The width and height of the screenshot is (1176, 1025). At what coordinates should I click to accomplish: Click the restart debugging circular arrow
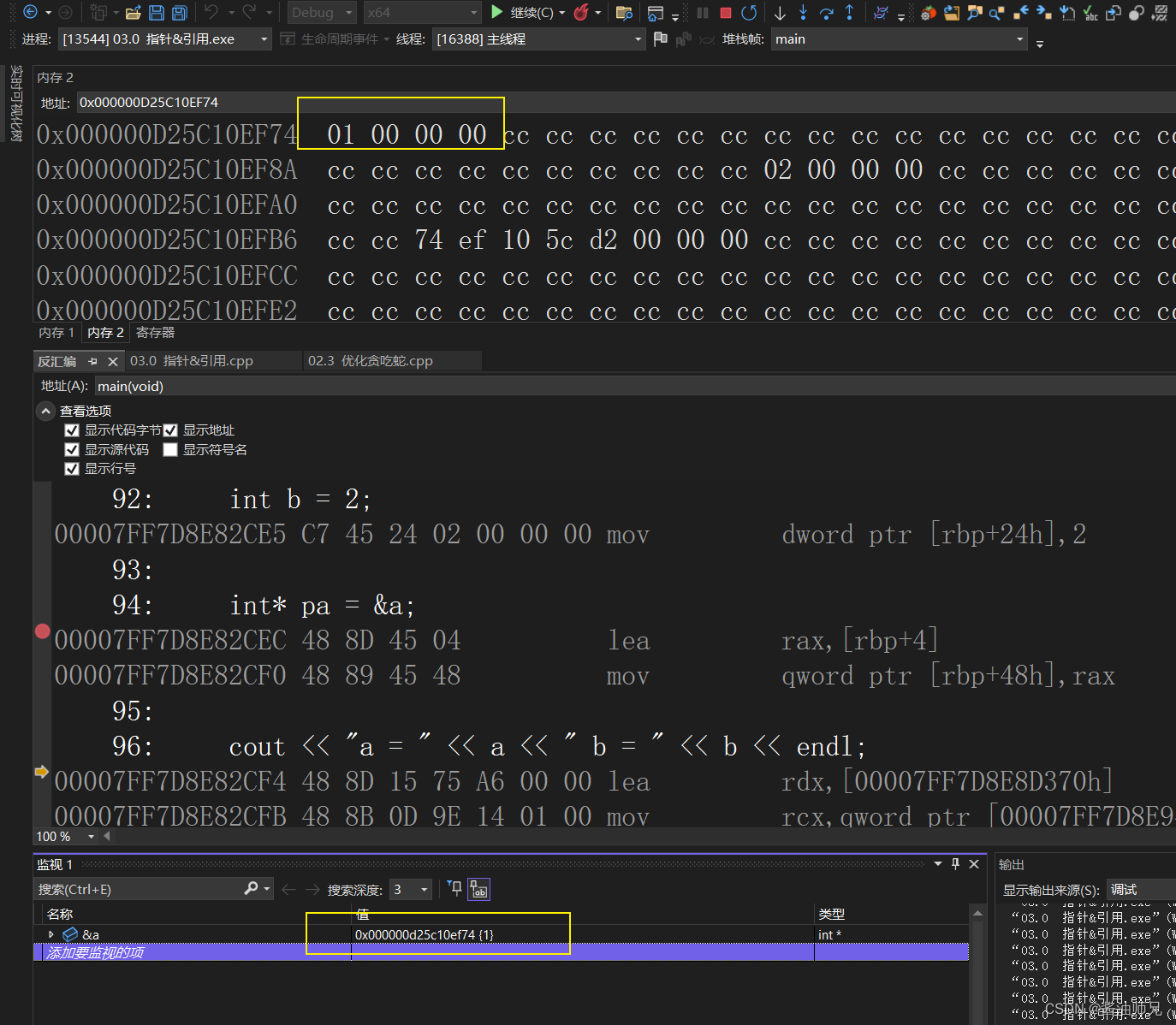coord(749,13)
